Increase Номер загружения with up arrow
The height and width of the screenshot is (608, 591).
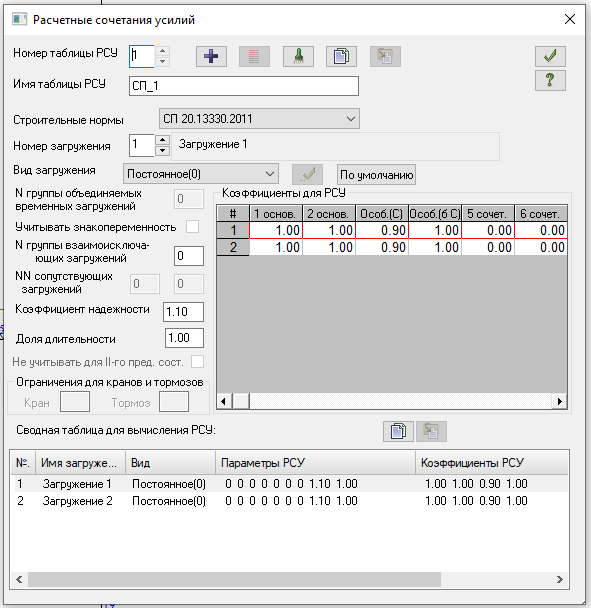coord(162,140)
